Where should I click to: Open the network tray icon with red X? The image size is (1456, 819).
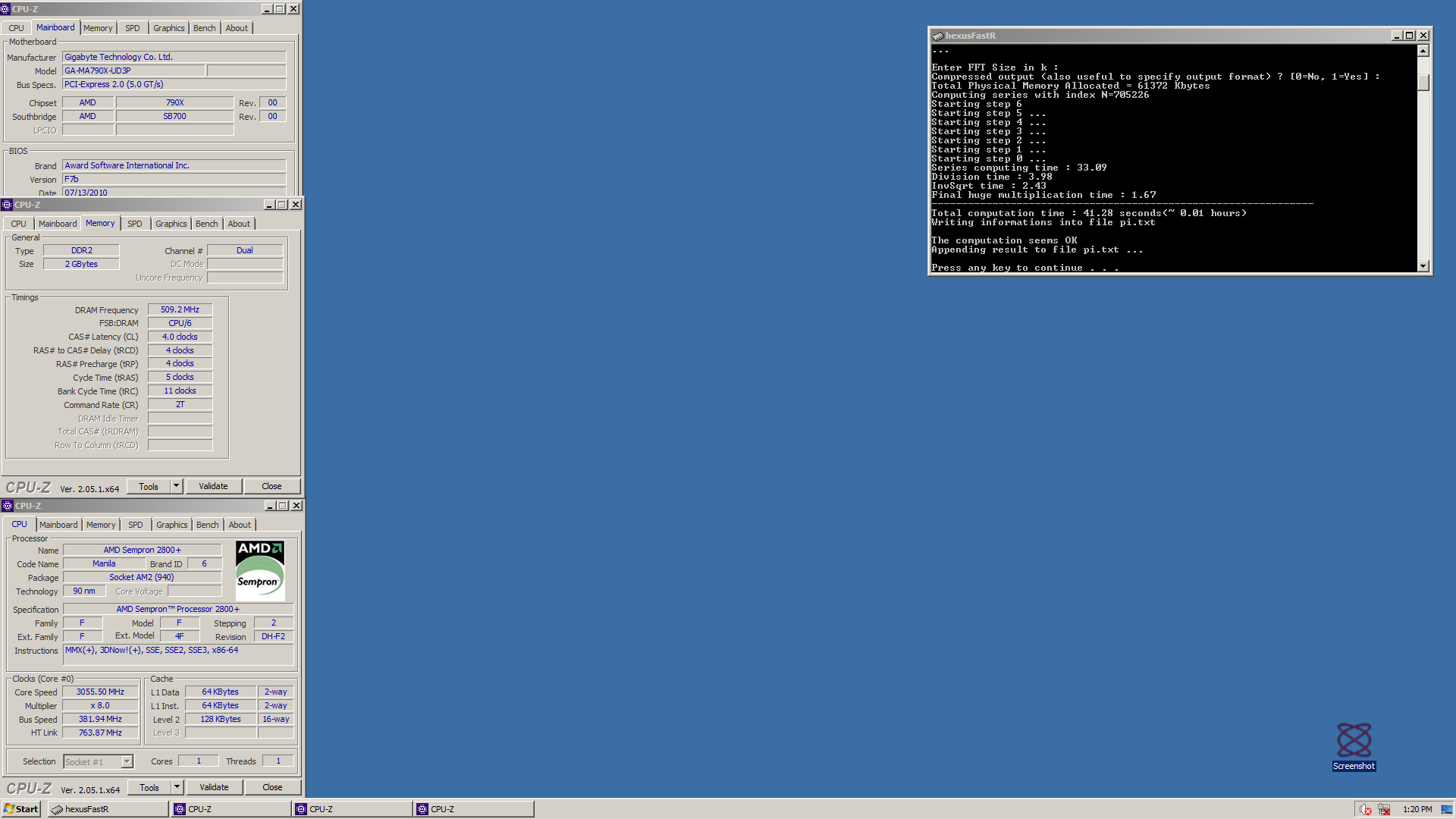click(1384, 809)
